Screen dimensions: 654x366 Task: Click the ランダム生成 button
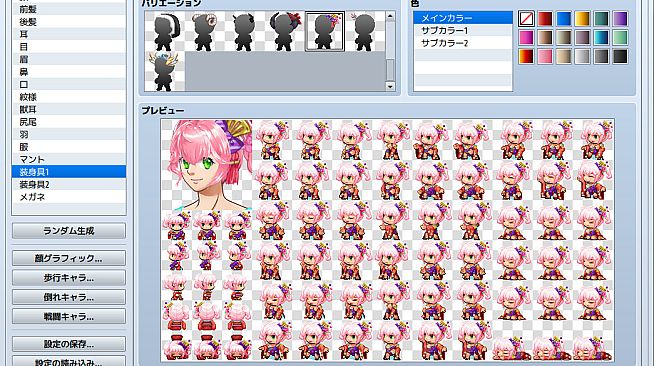tap(69, 231)
